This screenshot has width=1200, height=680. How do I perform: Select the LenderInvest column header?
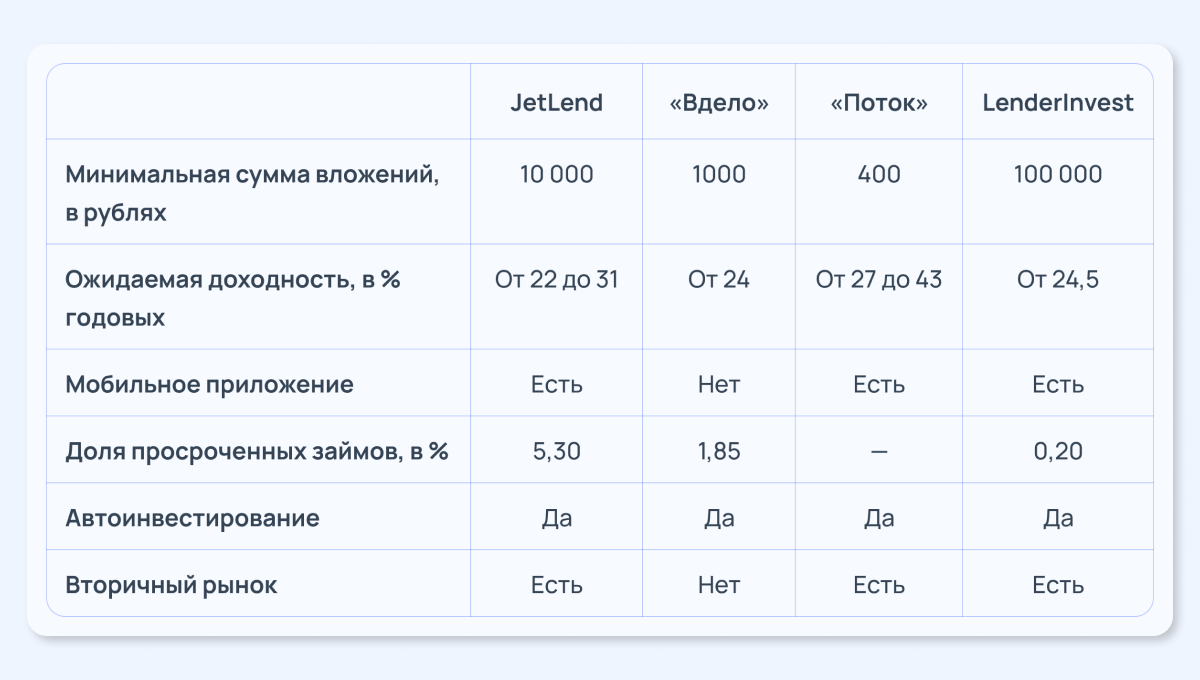[x=1058, y=103]
